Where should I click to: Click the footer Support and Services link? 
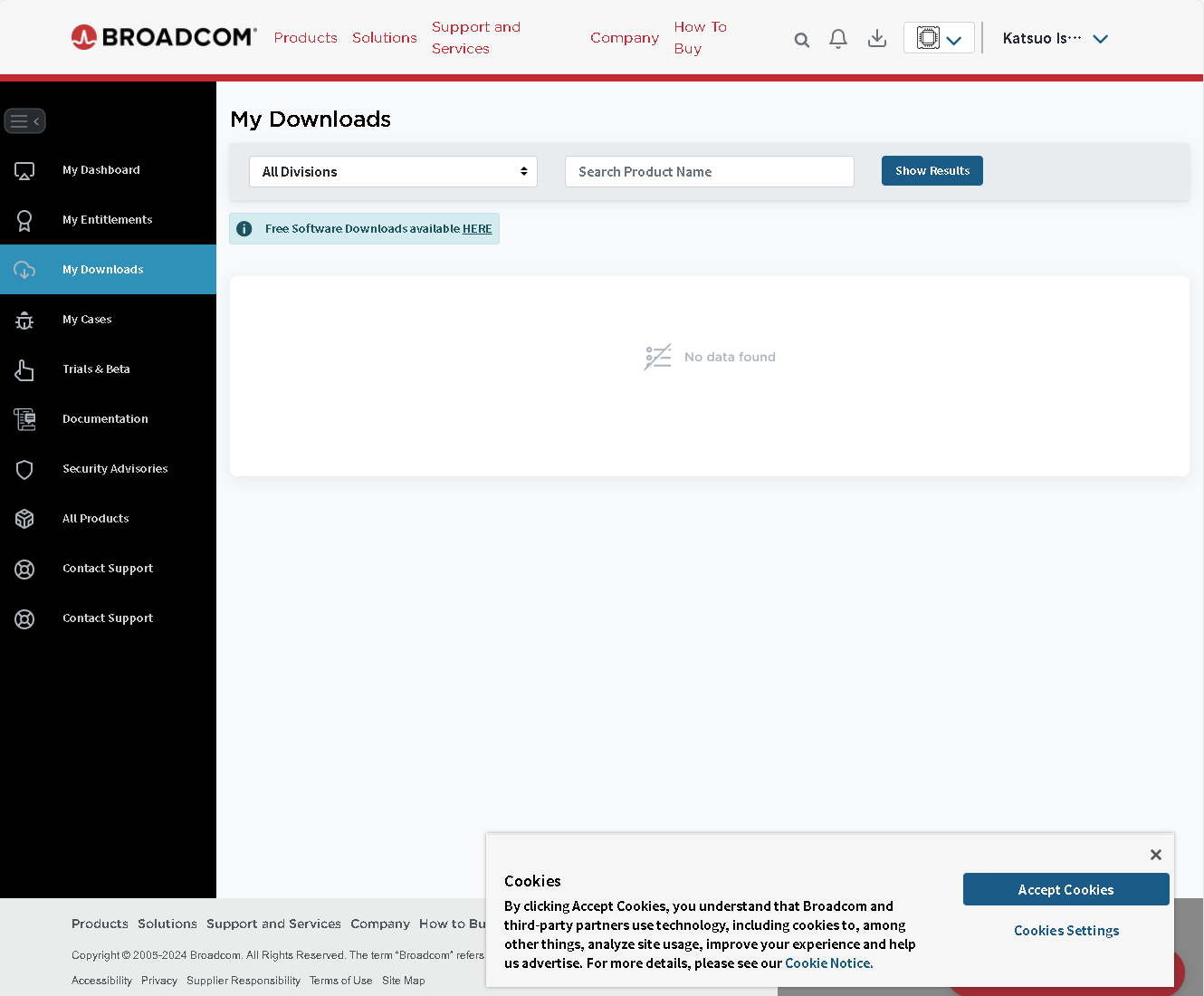click(273, 924)
